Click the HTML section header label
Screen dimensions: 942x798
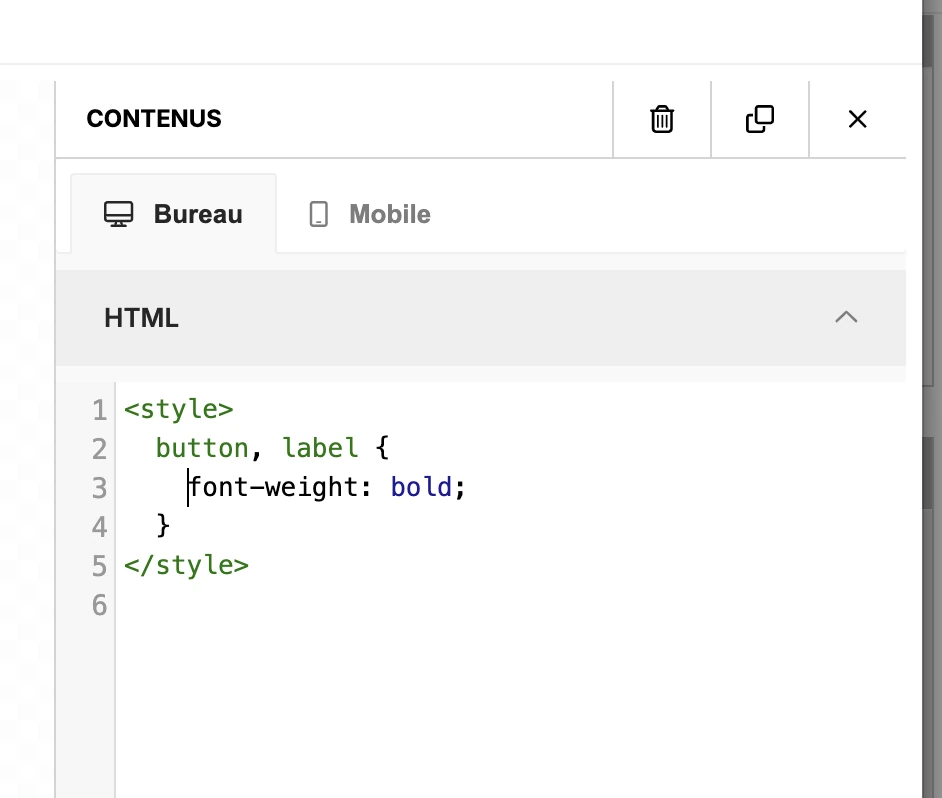click(141, 318)
